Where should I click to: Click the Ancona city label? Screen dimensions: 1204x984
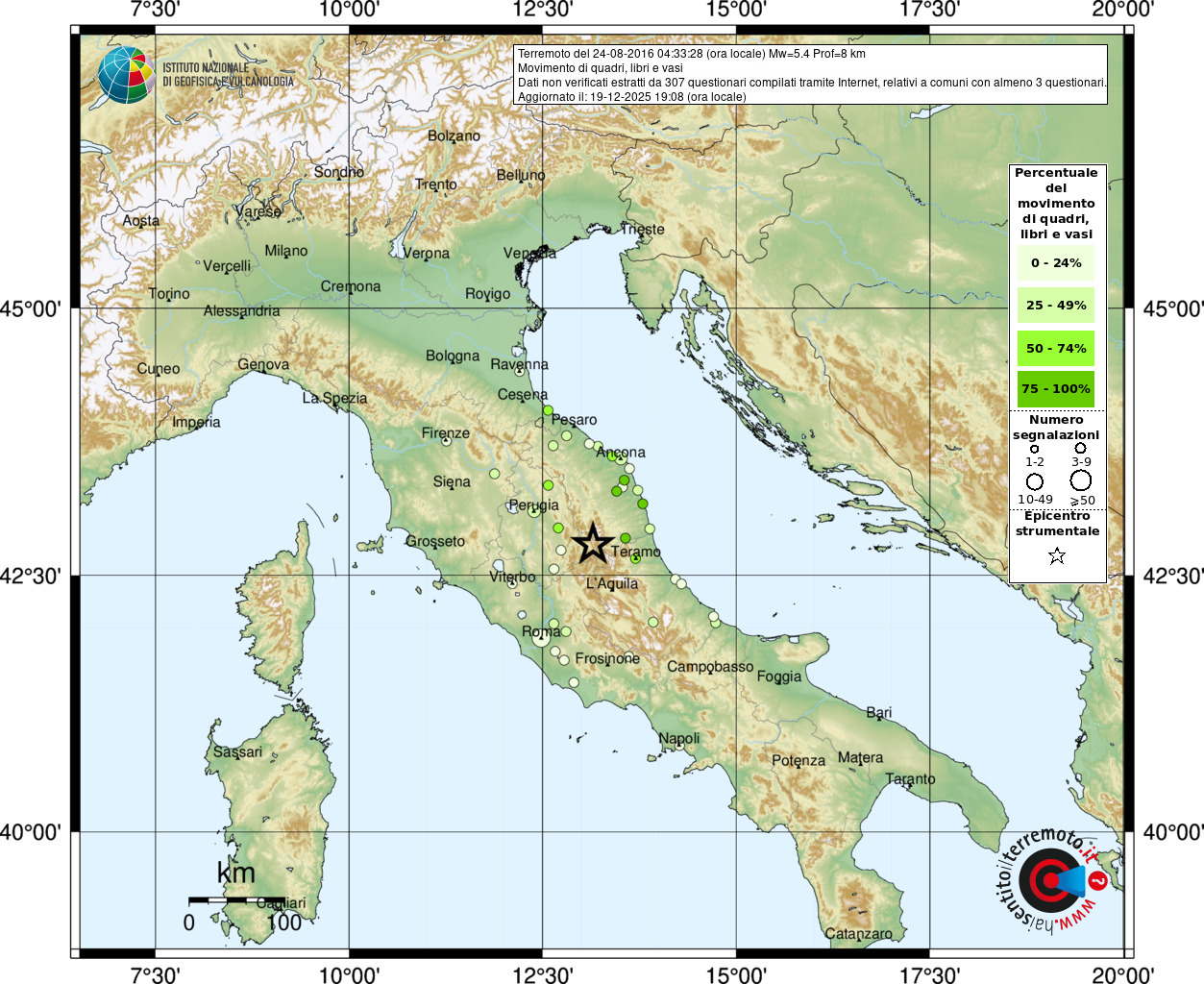click(621, 452)
